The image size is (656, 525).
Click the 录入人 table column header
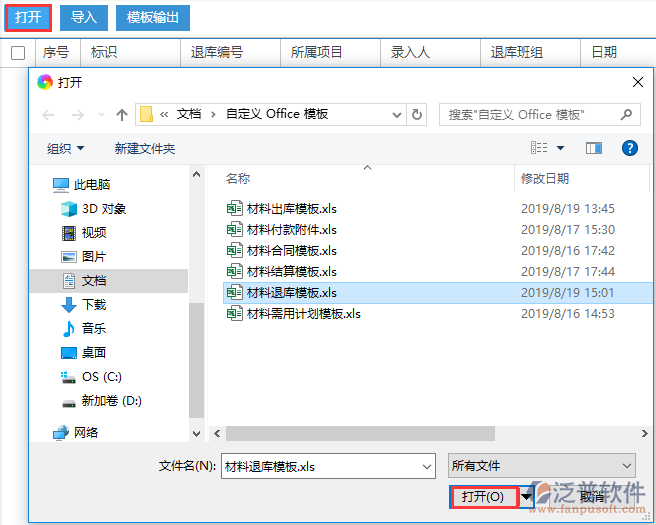(410, 52)
